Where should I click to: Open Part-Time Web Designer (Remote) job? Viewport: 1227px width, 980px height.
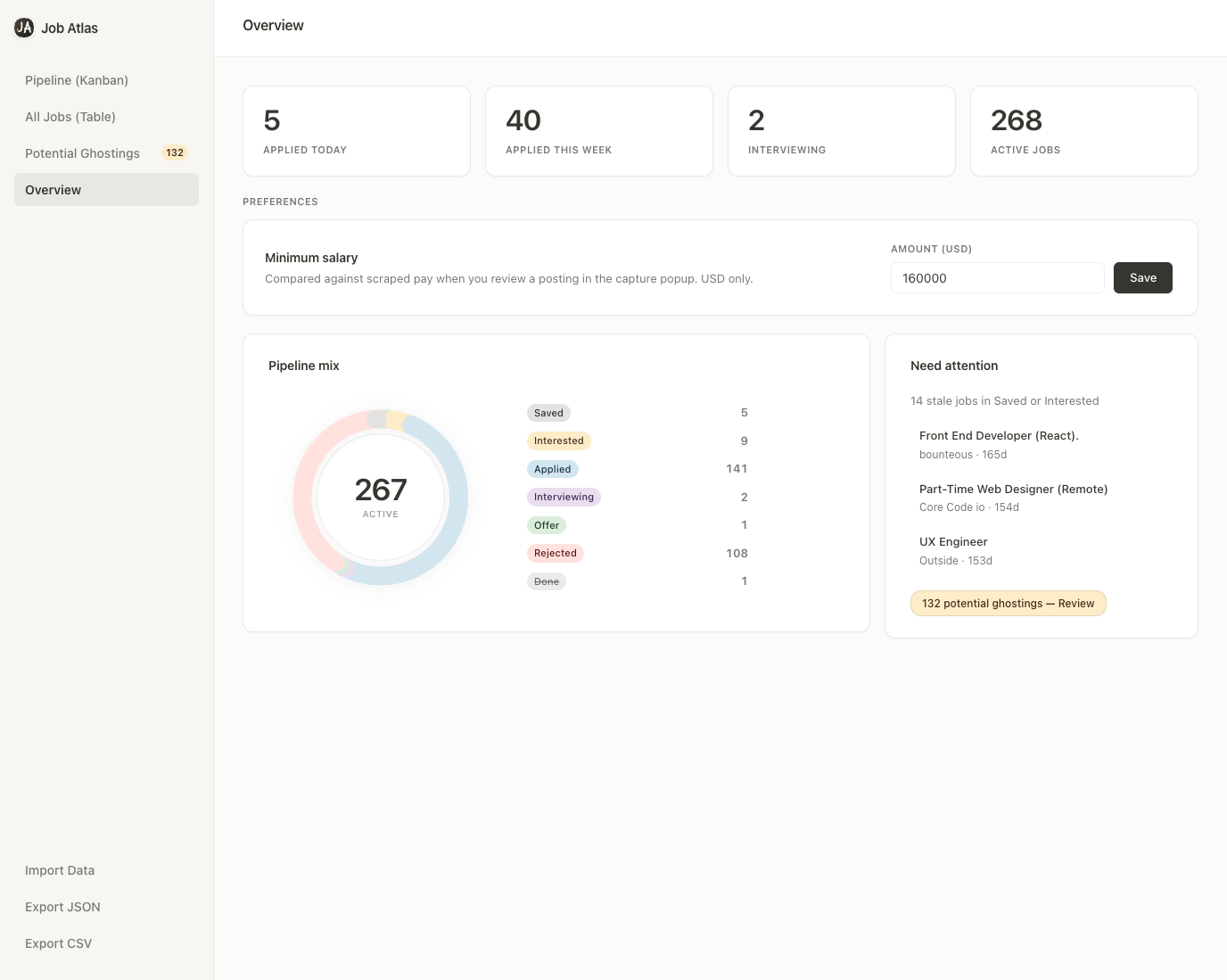[x=1013, y=489]
